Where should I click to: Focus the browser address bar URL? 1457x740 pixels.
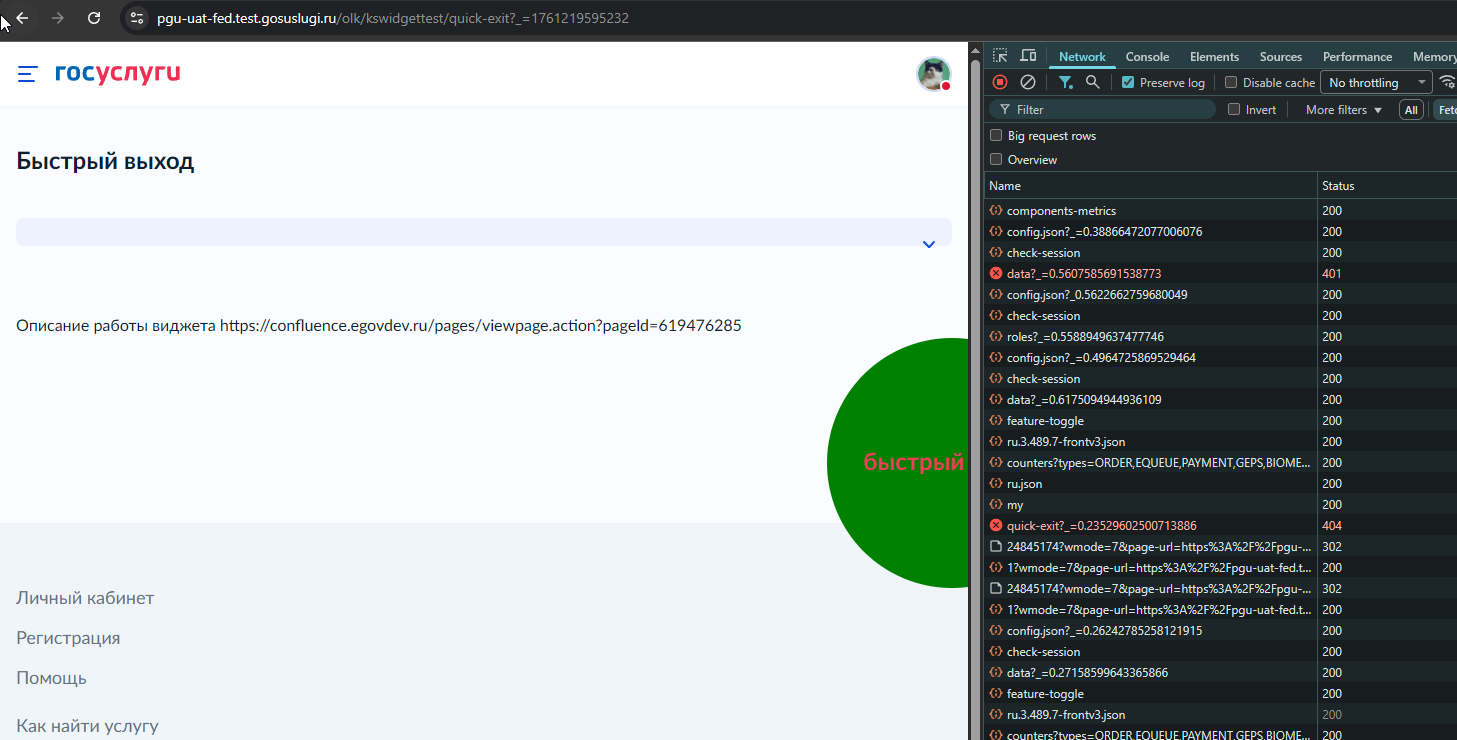tap(393, 18)
